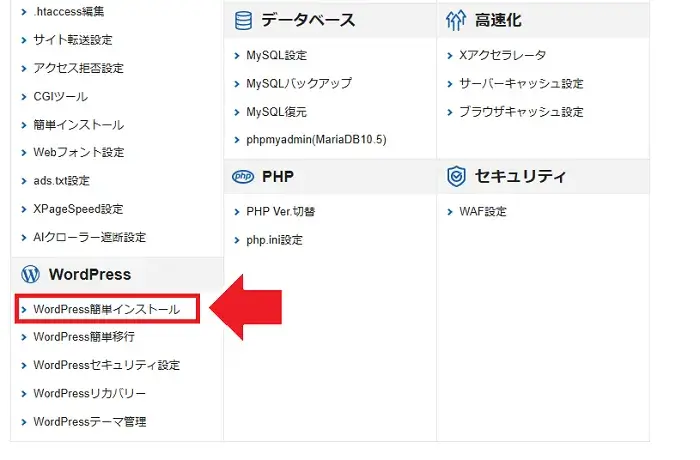Open MySQLバックアップ
This screenshot has width=700, height=460.
point(299,84)
